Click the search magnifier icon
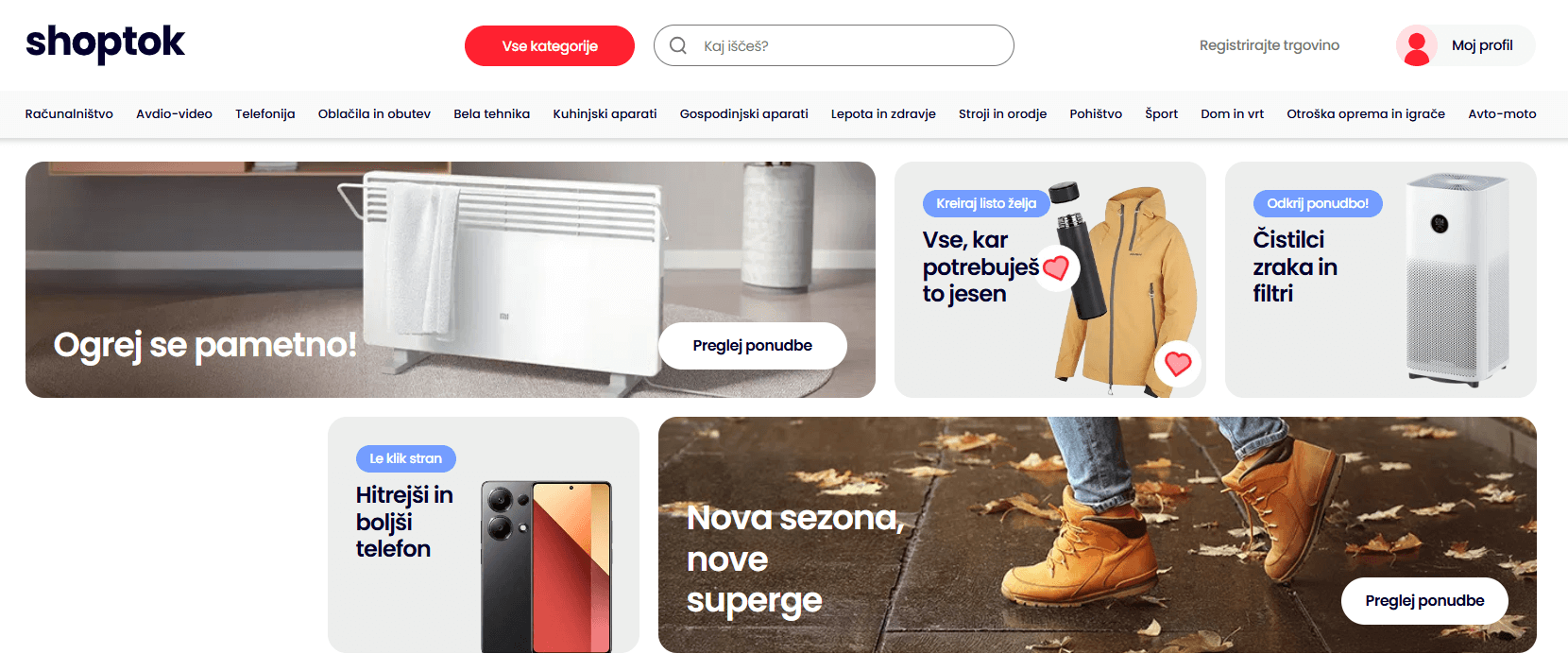This screenshot has height=671, width=1568. (678, 45)
